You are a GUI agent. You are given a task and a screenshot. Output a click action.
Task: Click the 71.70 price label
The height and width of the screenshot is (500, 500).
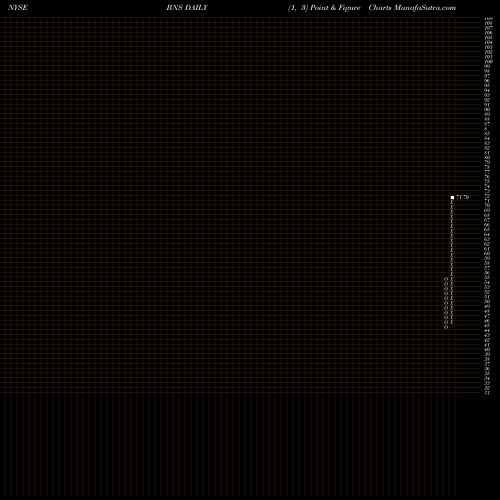coord(463,197)
